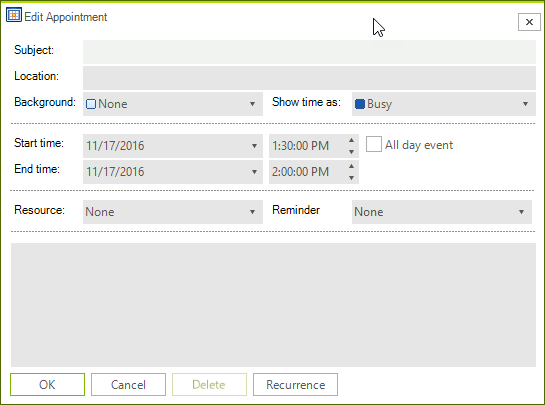Click the Start time date text 11/17/2016

click(115, 146)
